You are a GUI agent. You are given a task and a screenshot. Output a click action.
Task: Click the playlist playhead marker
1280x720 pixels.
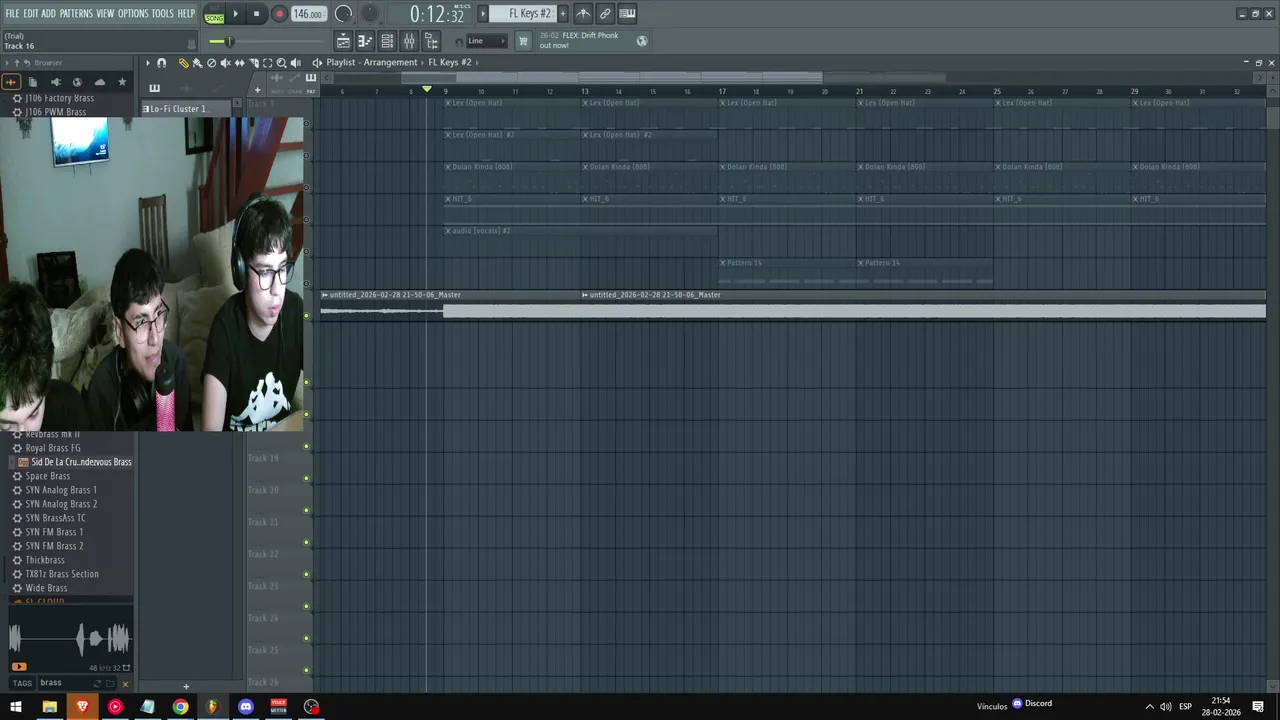(x=427, y=90)
